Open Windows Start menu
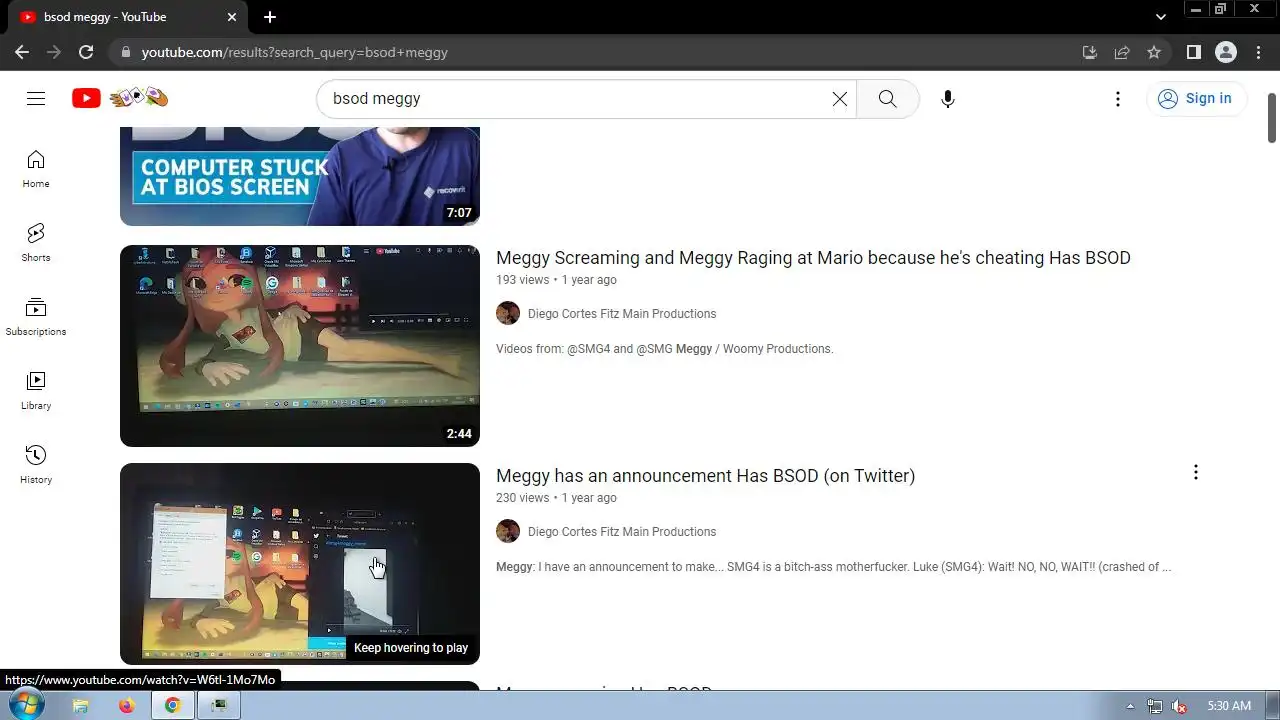 [26, 705]
